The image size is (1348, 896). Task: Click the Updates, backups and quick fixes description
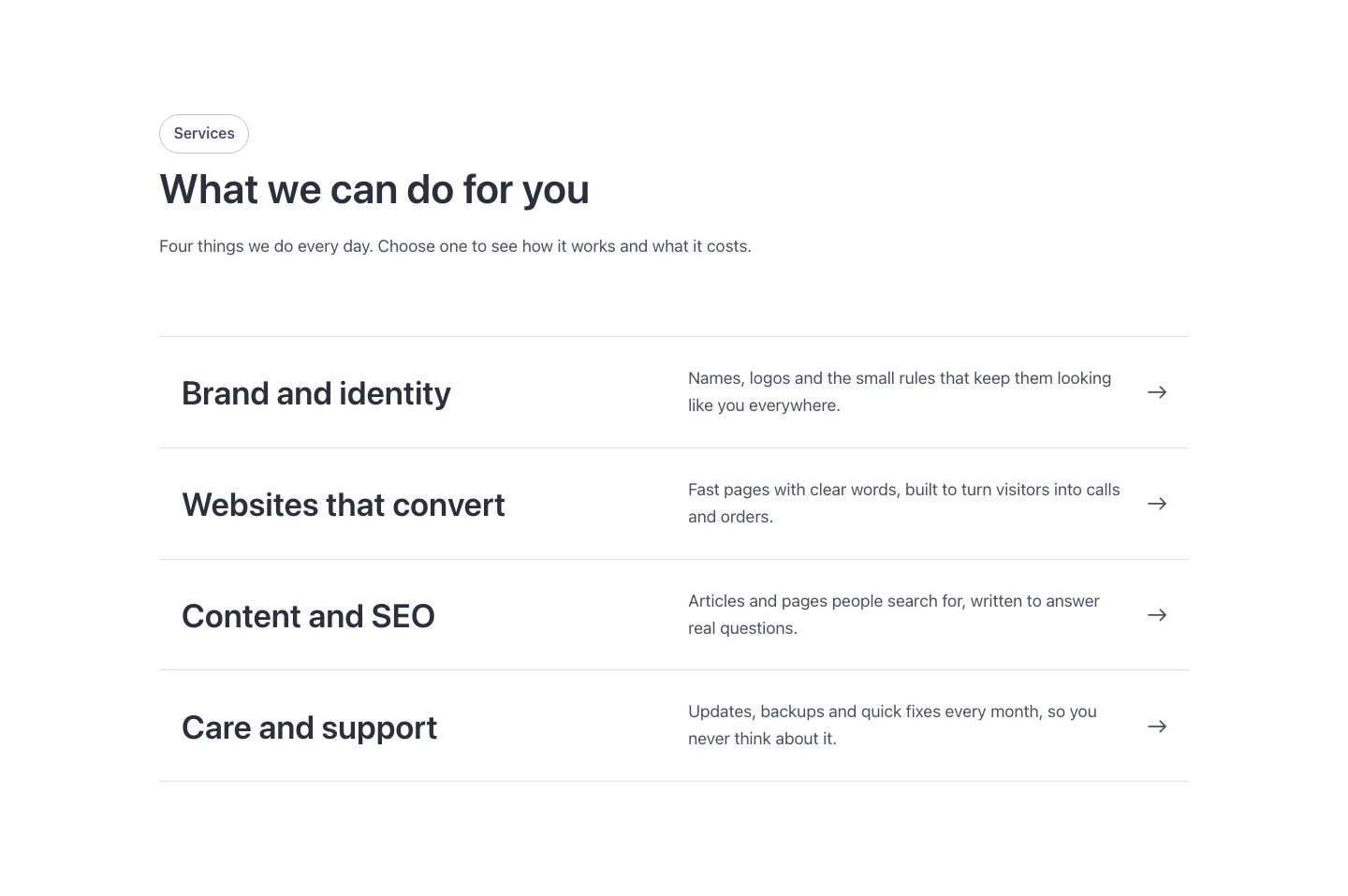tap(892, 726)
